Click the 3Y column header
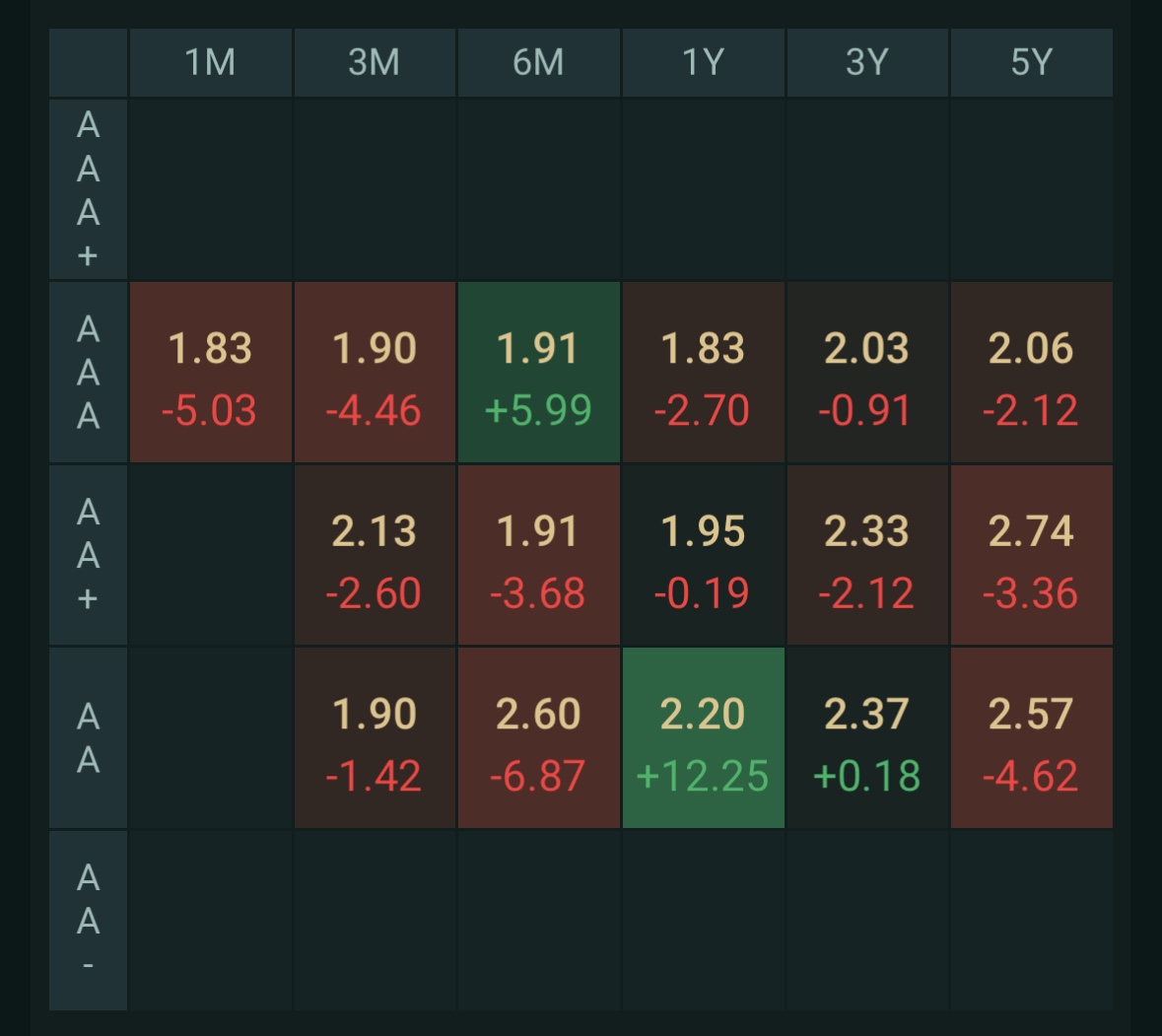This screenshot has height=1036, width=1162. [x=866, y=62]
